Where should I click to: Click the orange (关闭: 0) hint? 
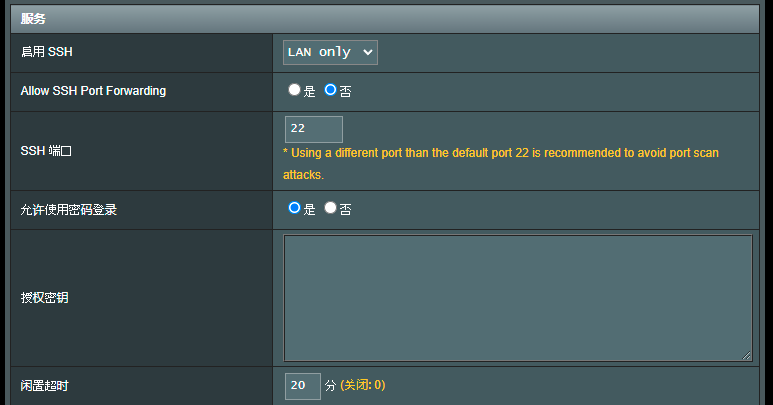pyautogui.click(x=363, y=385)
